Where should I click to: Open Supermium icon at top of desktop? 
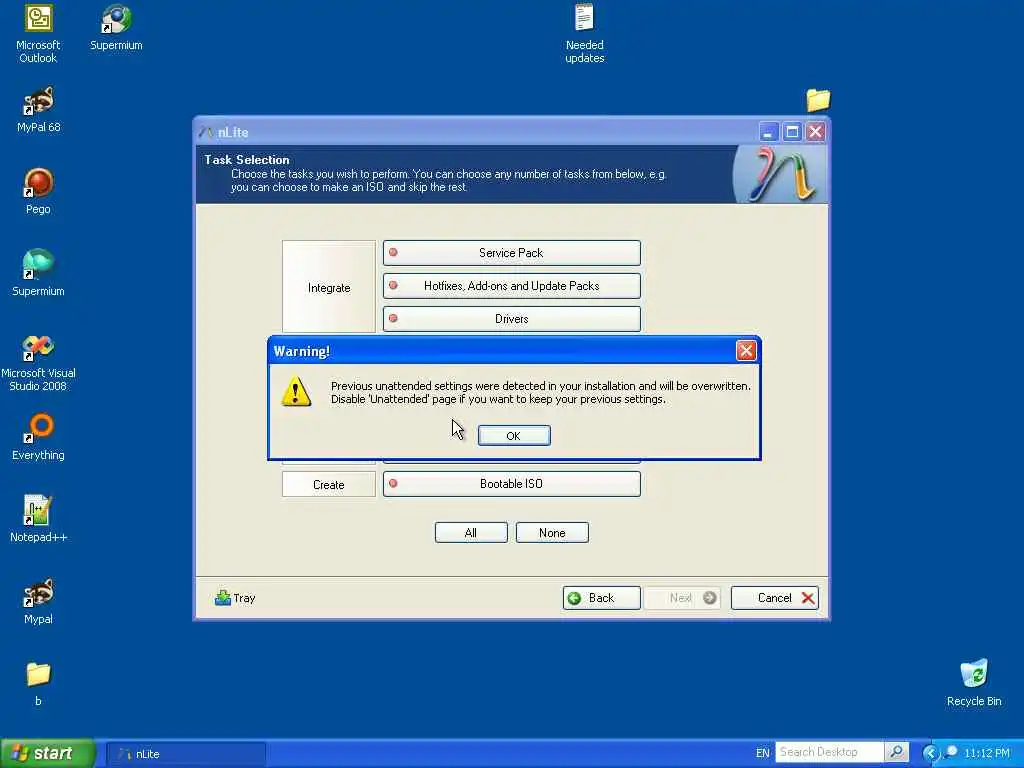116,28
